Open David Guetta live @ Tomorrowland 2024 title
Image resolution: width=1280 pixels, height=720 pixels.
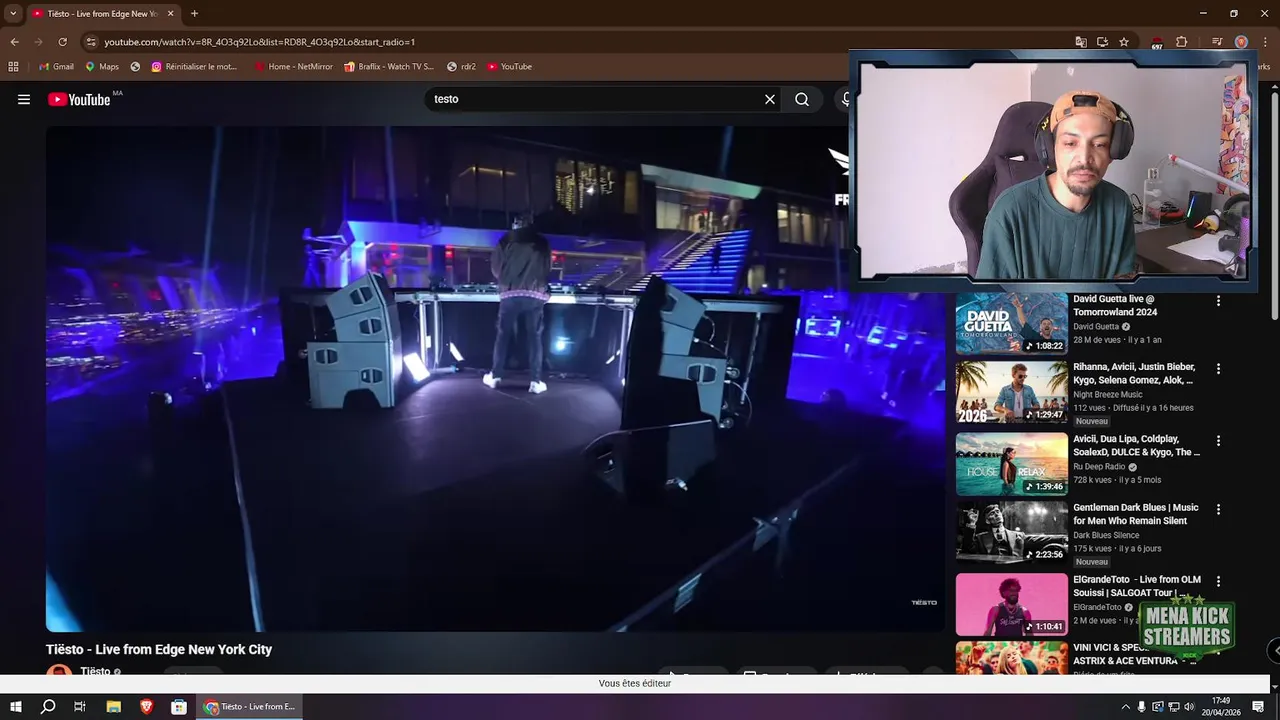1115,305
